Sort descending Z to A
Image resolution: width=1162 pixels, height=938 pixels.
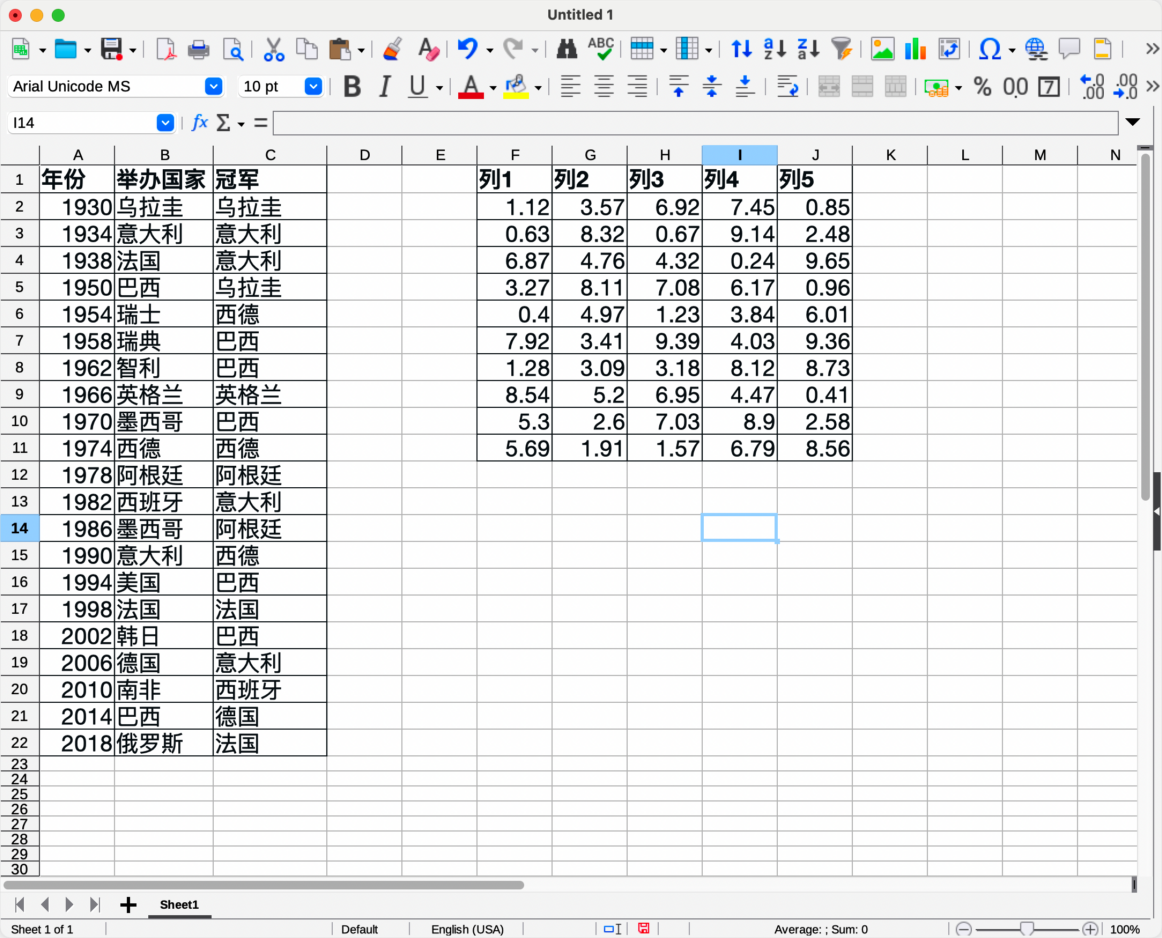(809, 50)
